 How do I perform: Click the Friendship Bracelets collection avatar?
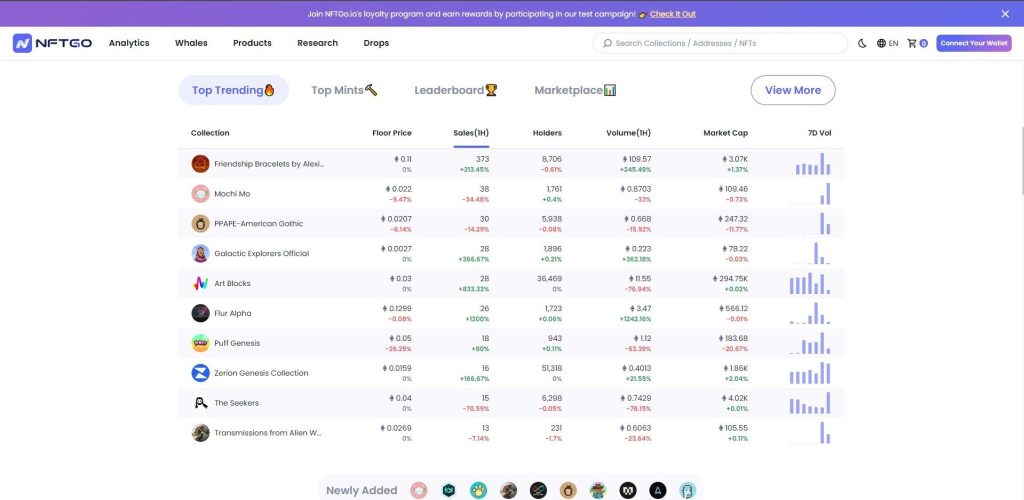pyautogui.click(x=200, y=164)
